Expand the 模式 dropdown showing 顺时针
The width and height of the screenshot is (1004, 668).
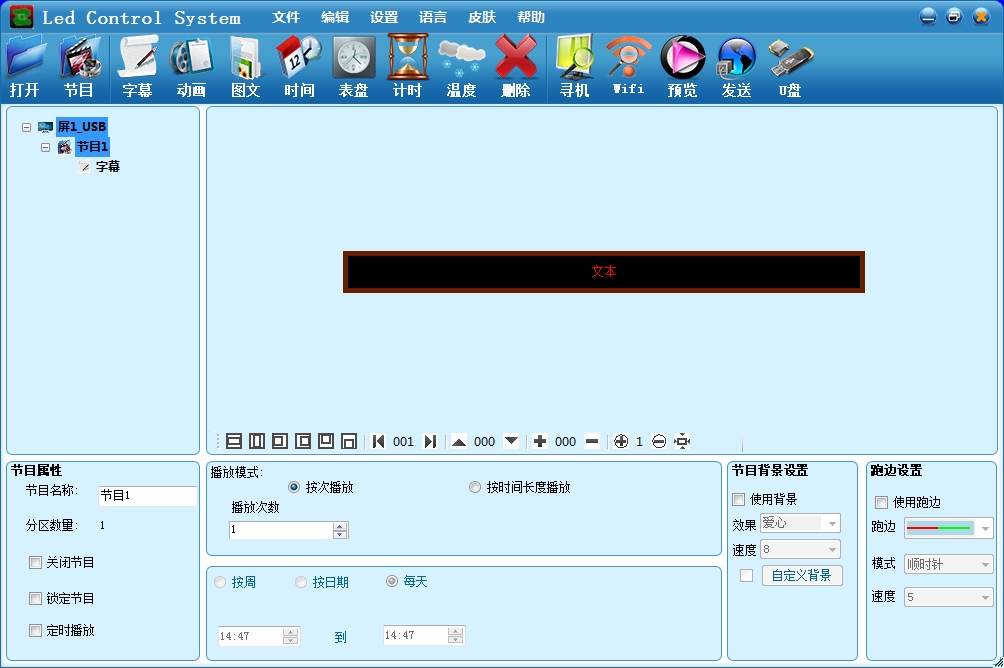(x=948, y=564)
